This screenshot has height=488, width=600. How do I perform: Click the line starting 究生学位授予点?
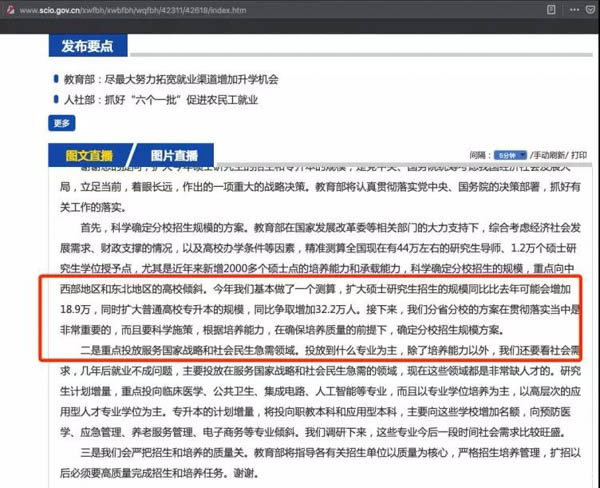pos(317,269)
